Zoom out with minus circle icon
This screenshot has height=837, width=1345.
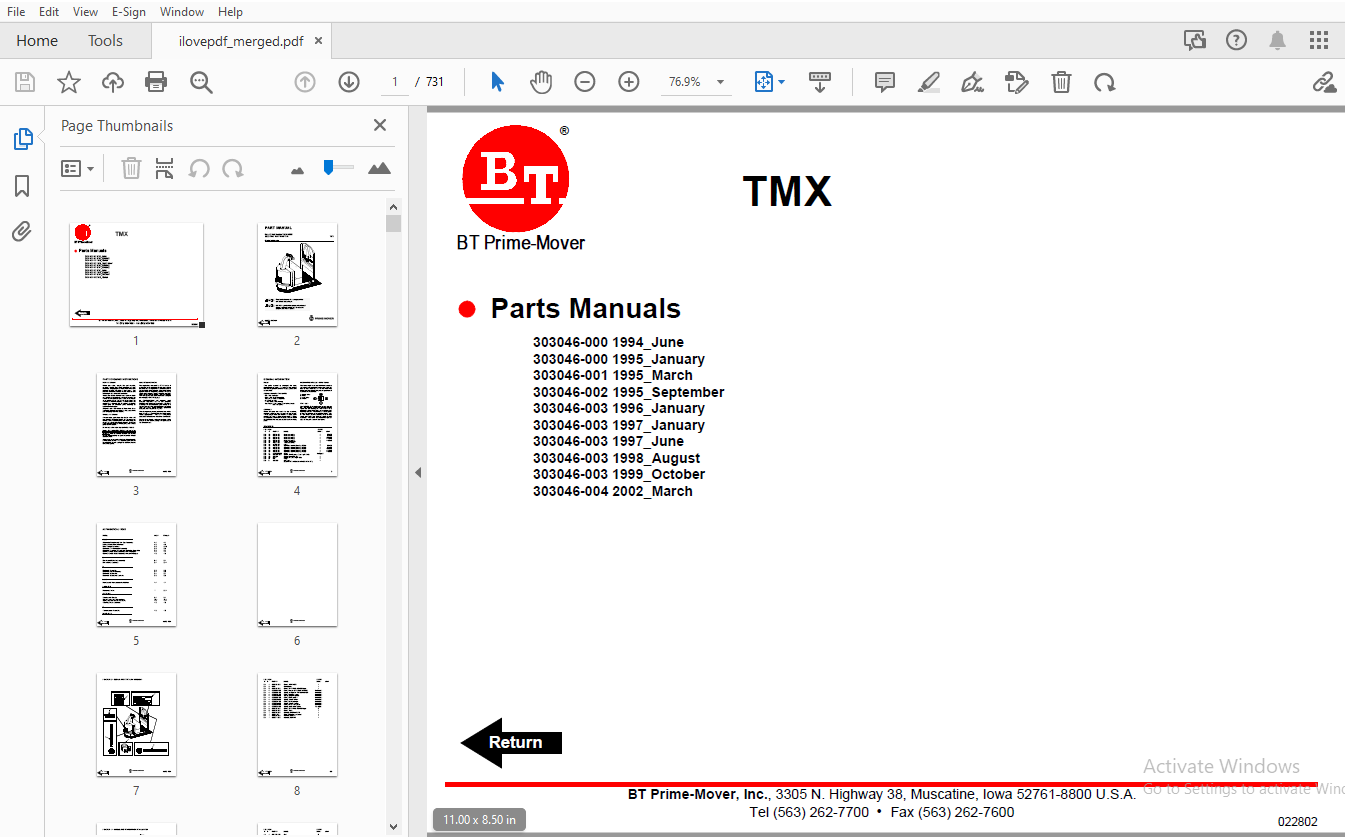[585, 82]
